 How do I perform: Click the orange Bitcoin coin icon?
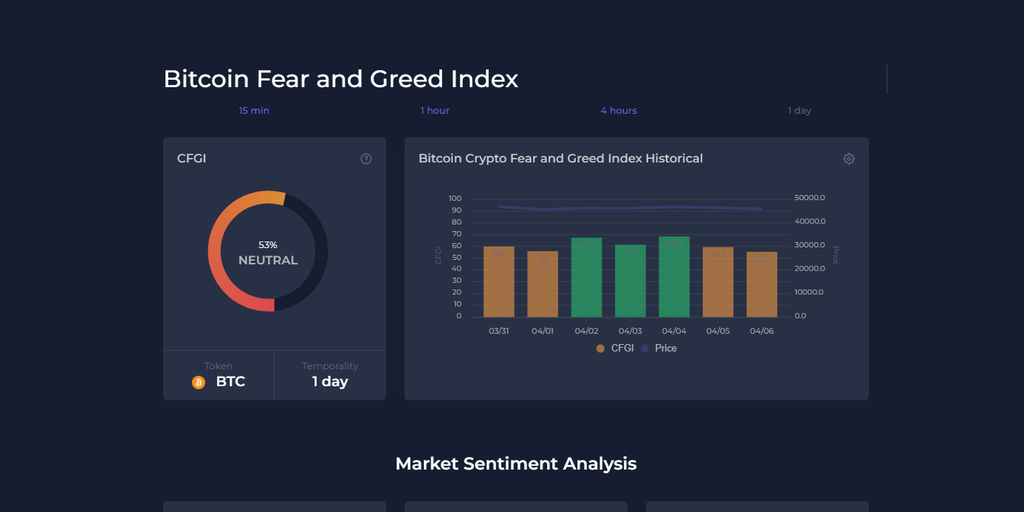(x=198, y=382)
